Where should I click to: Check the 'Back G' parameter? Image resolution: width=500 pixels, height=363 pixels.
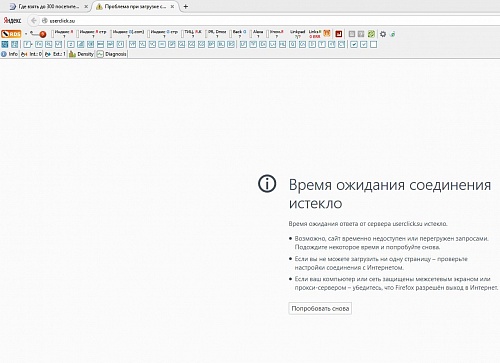(239, 34)
